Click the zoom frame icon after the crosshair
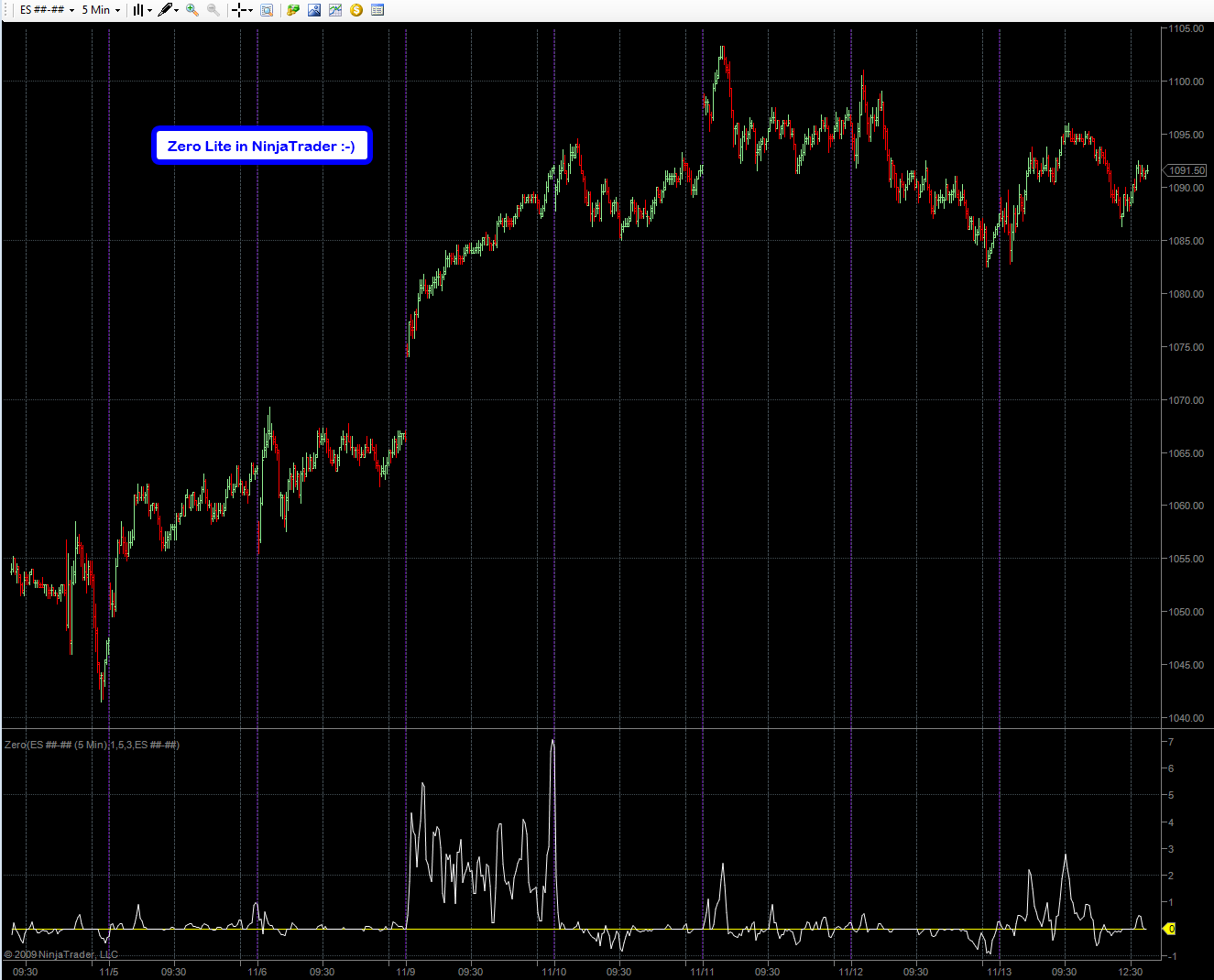The height and width of the screenshot is (980, 1214). (267, 10)
